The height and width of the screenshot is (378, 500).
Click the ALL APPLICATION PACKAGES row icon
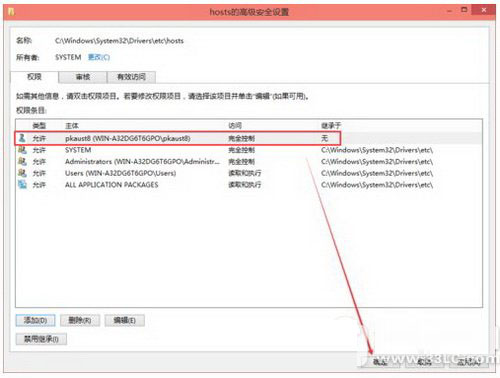click(x=22, y=184)
